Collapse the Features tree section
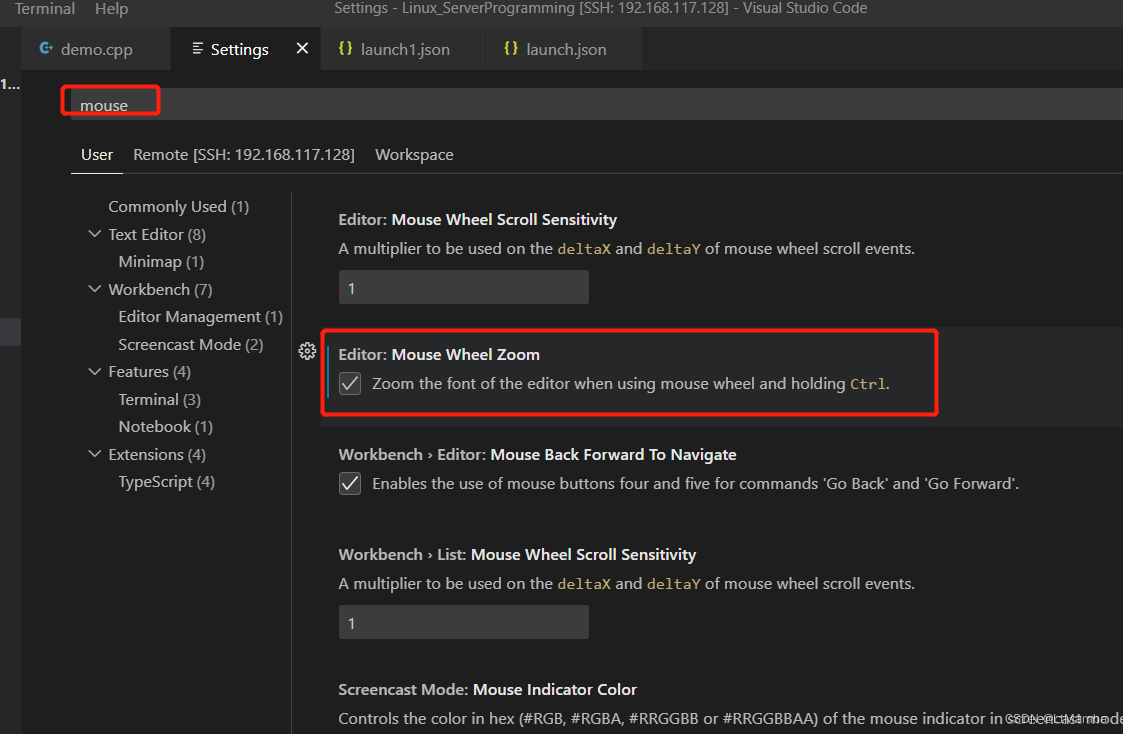Screen dimensions: 1123x734 (x=95, y=371)
